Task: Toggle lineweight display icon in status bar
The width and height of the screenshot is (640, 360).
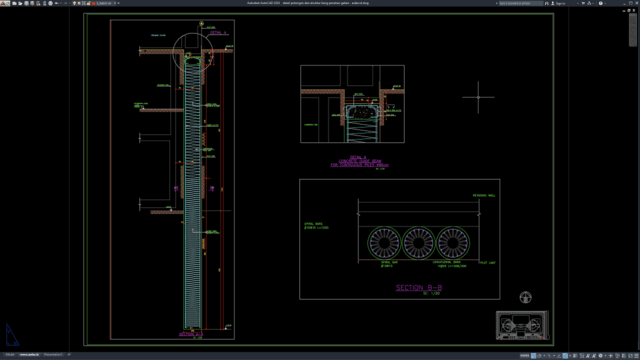Action: pyautogui.click(x=575, y=356)
